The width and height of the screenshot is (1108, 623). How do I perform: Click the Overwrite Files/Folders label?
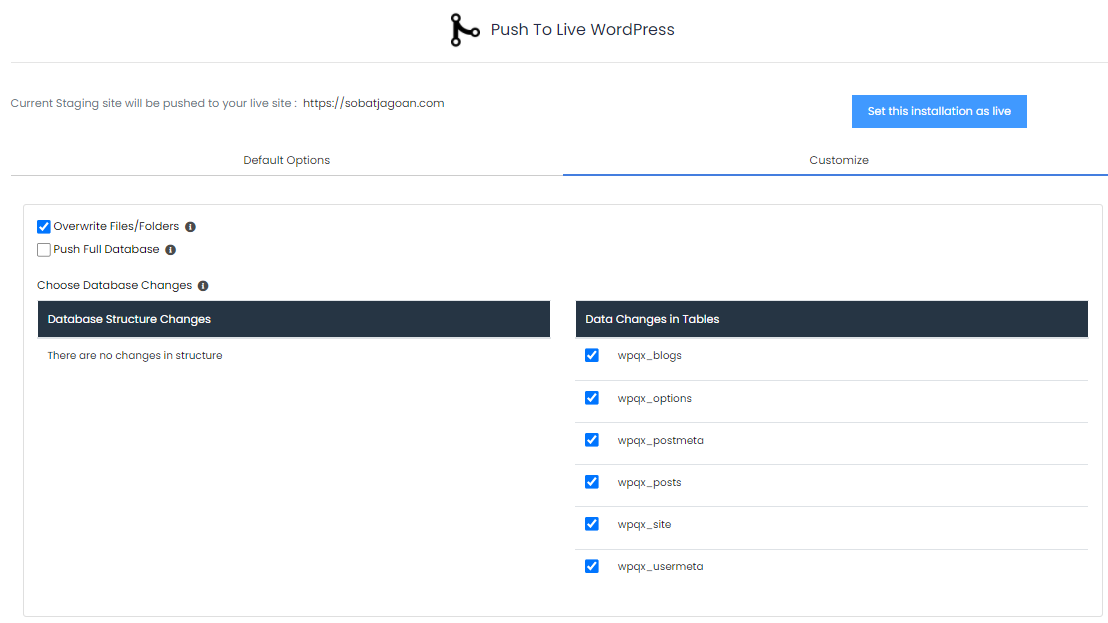(116, 226)
